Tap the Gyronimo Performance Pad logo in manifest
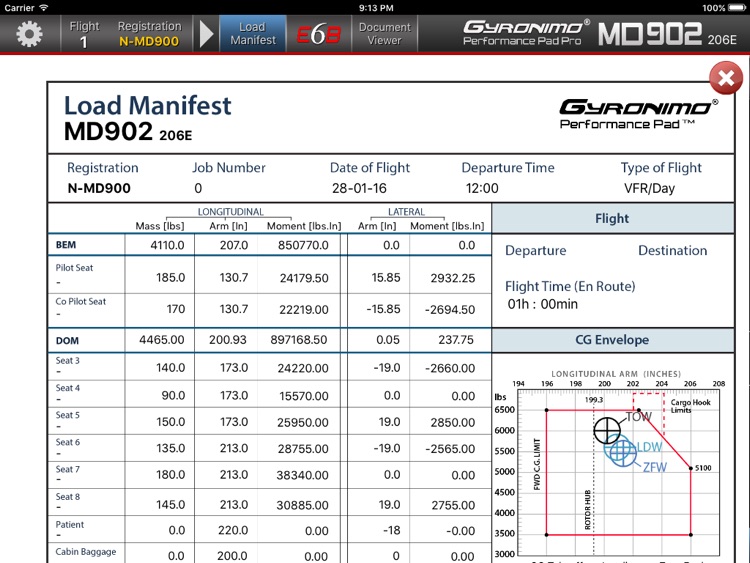 tap(638, 114)
